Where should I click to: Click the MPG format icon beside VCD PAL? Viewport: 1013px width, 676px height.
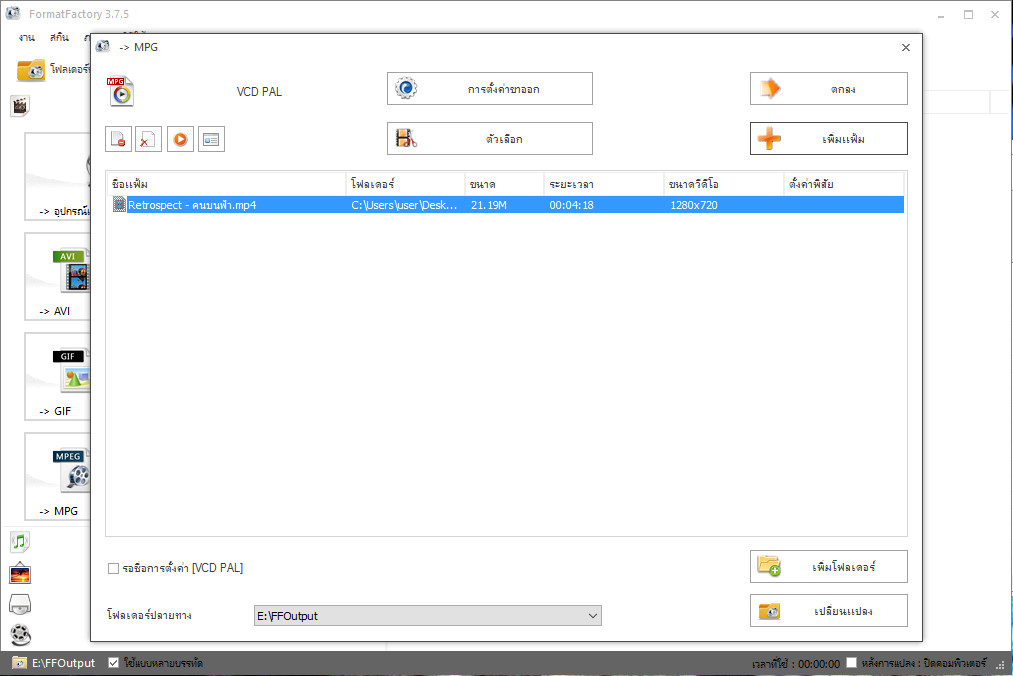120,91
